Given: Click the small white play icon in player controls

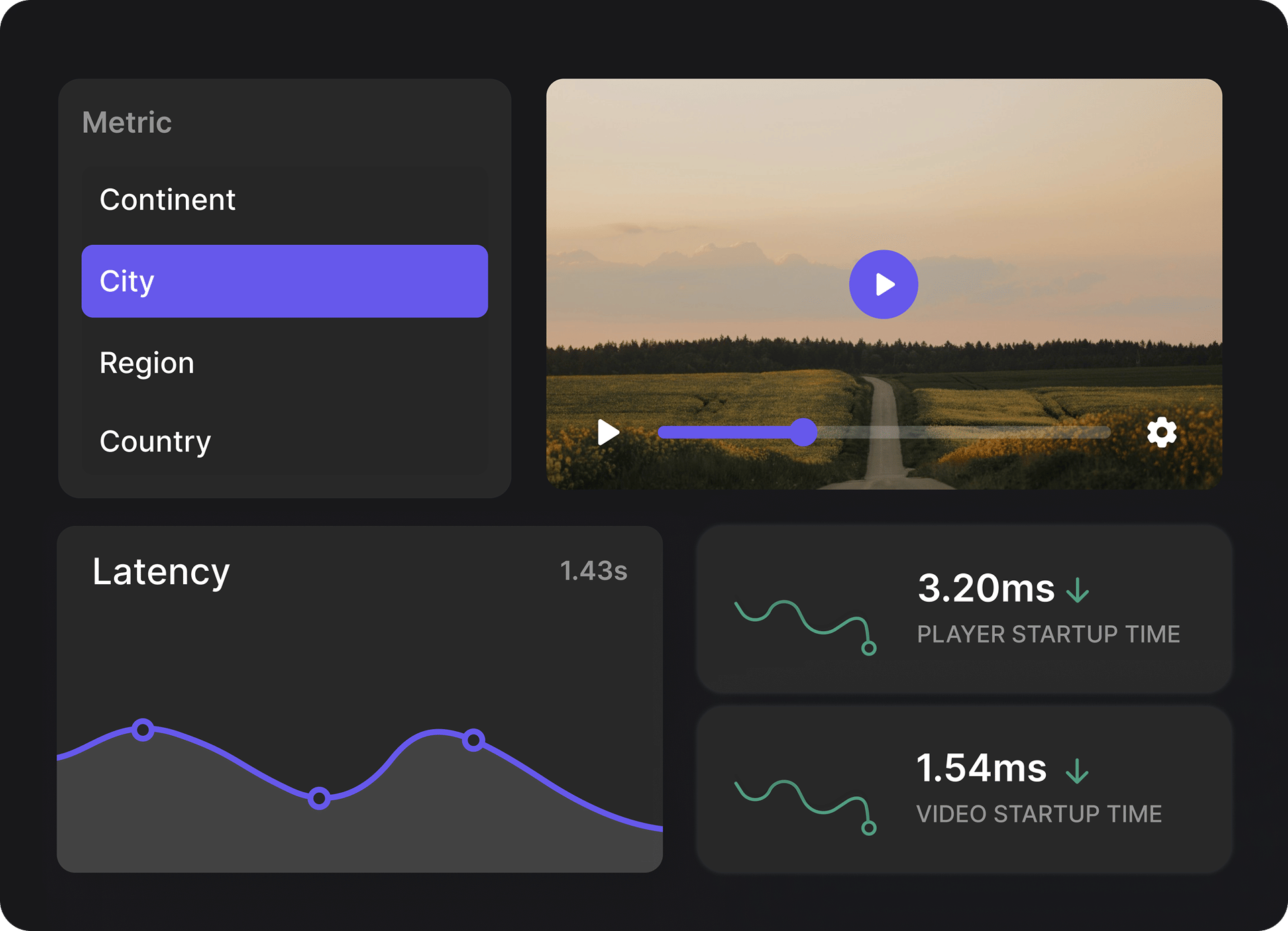Looking at the screenshot, I should [608, 433].
